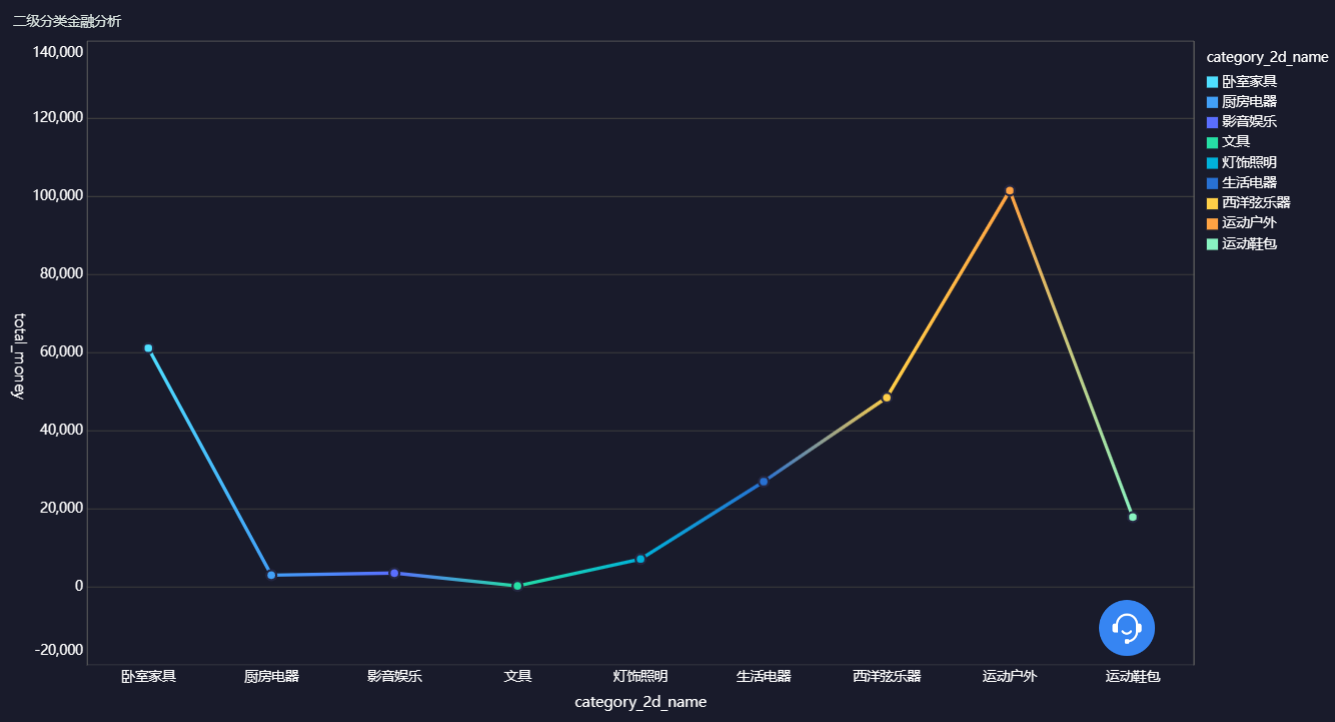
Task: Toggle the 生活电器 series in legend
Action: 1242,183
